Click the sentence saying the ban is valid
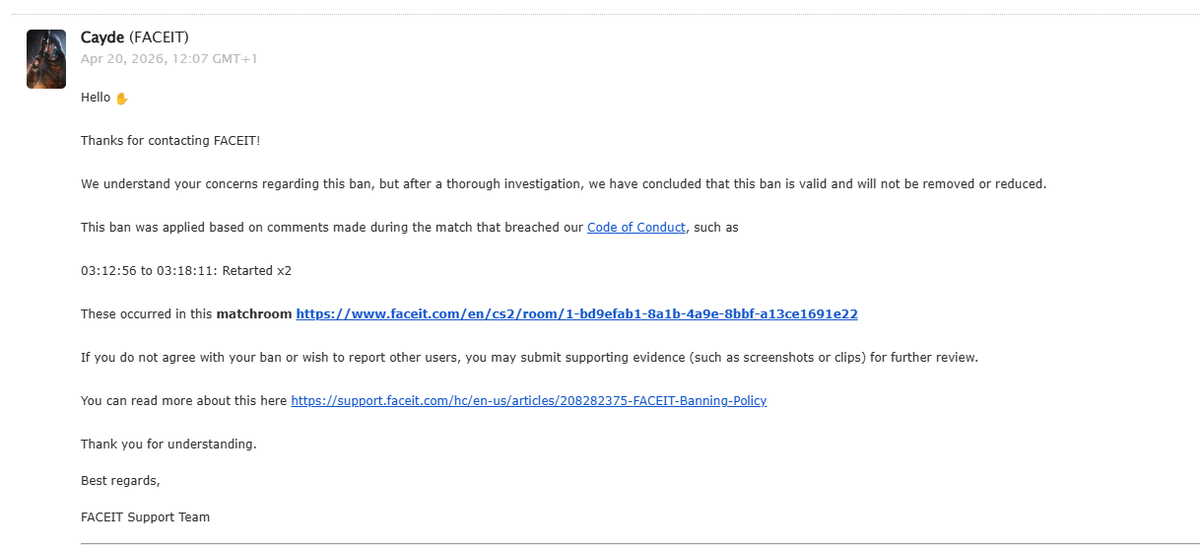Screen dimensions: 1200x549 click(563, 184)
